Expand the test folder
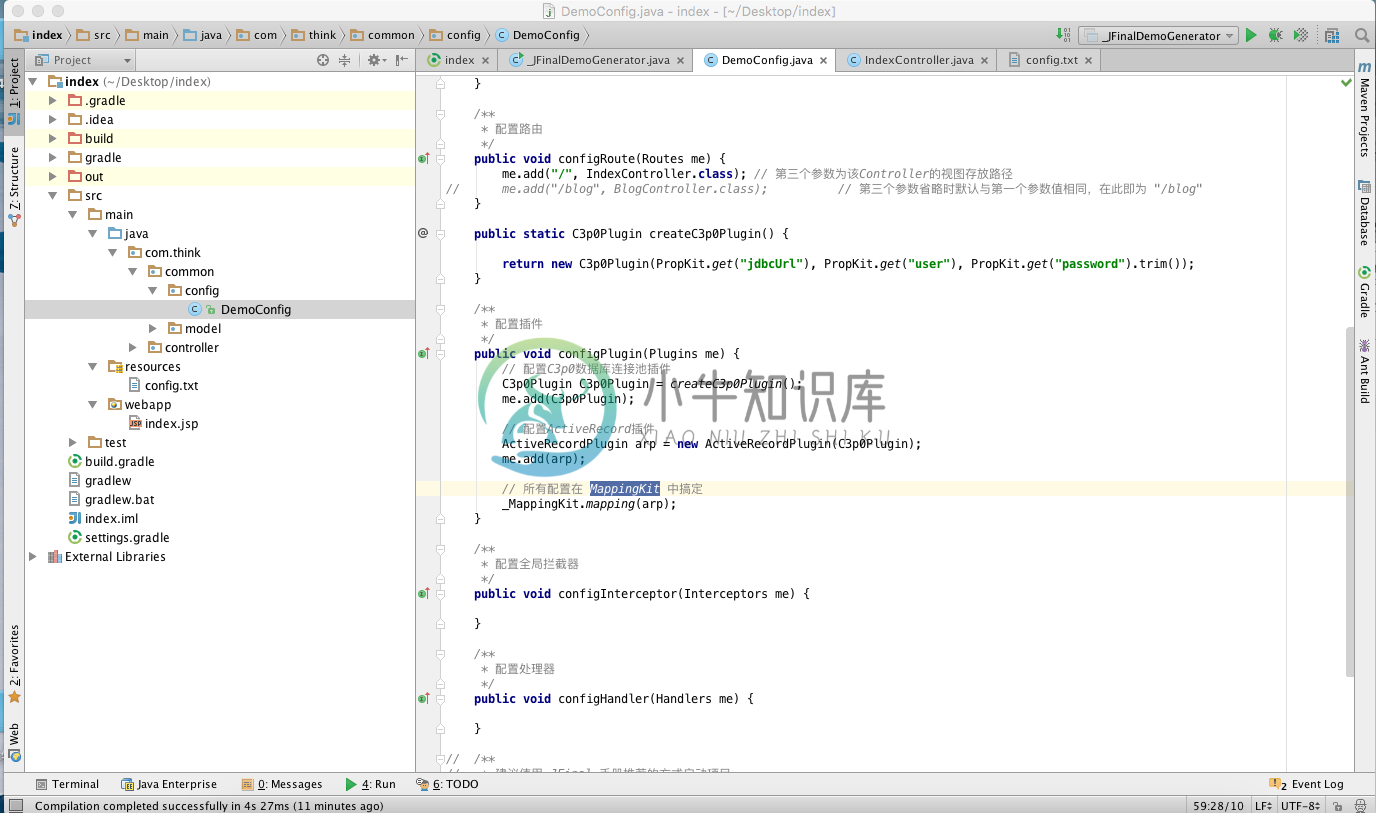 coord(73,442)
